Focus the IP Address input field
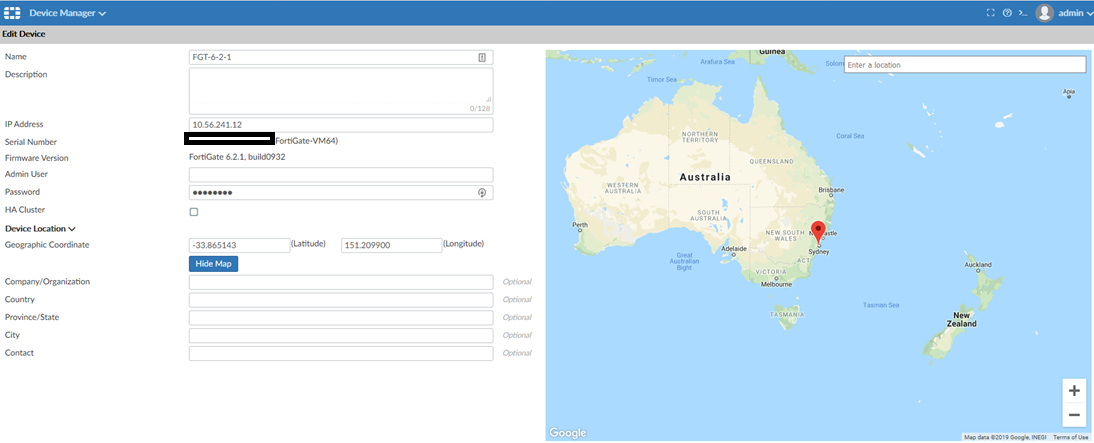This screenshot has height=443, width=1094. click(340, 125)
